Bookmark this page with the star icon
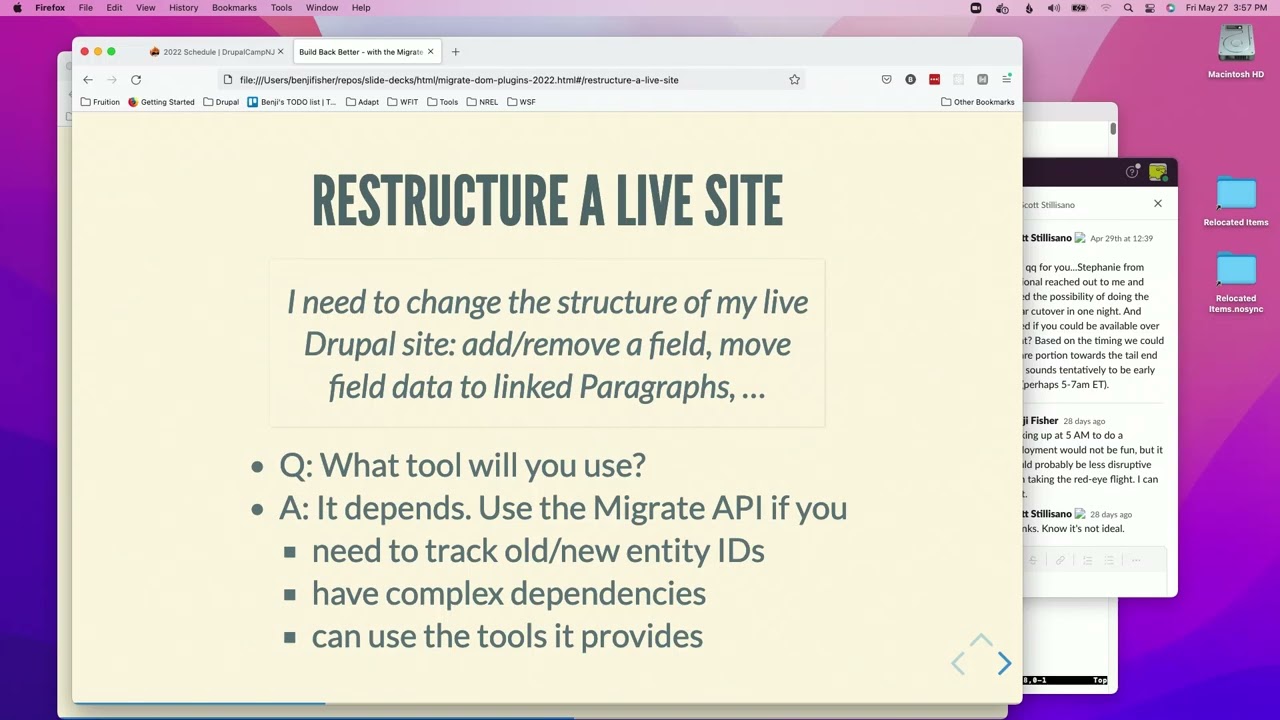This screenshot has height=720, width=1280. tap(794, 80)
